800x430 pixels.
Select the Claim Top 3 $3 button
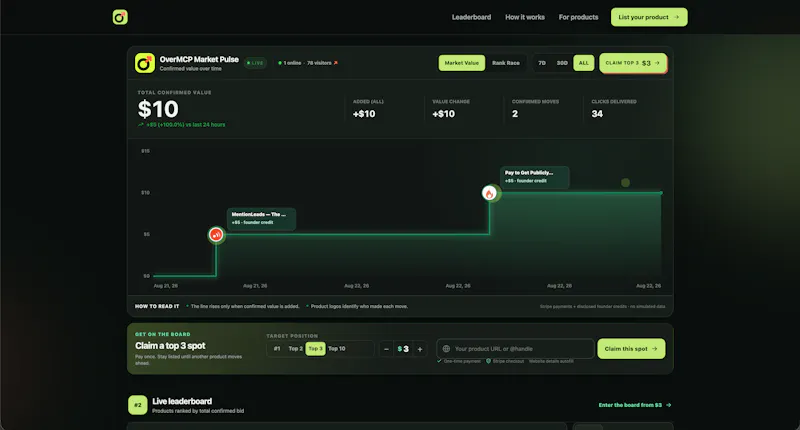(633, 63)
